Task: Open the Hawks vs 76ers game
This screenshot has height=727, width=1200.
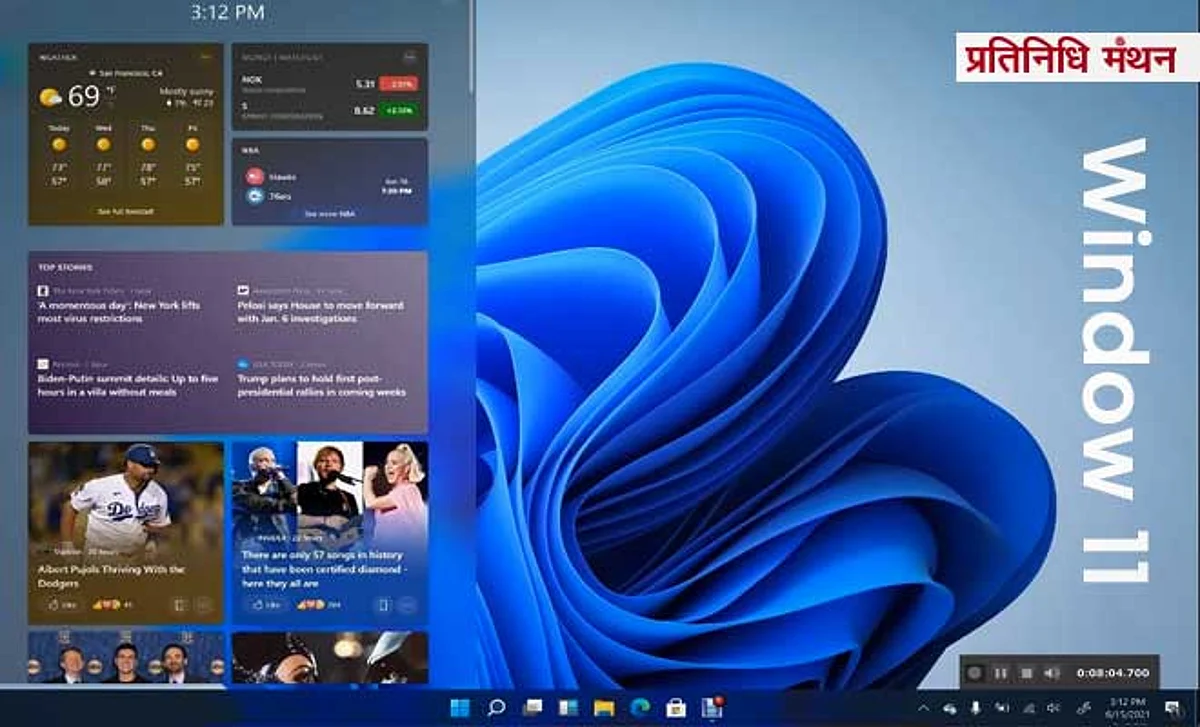Action: click(x=329, y=186)
